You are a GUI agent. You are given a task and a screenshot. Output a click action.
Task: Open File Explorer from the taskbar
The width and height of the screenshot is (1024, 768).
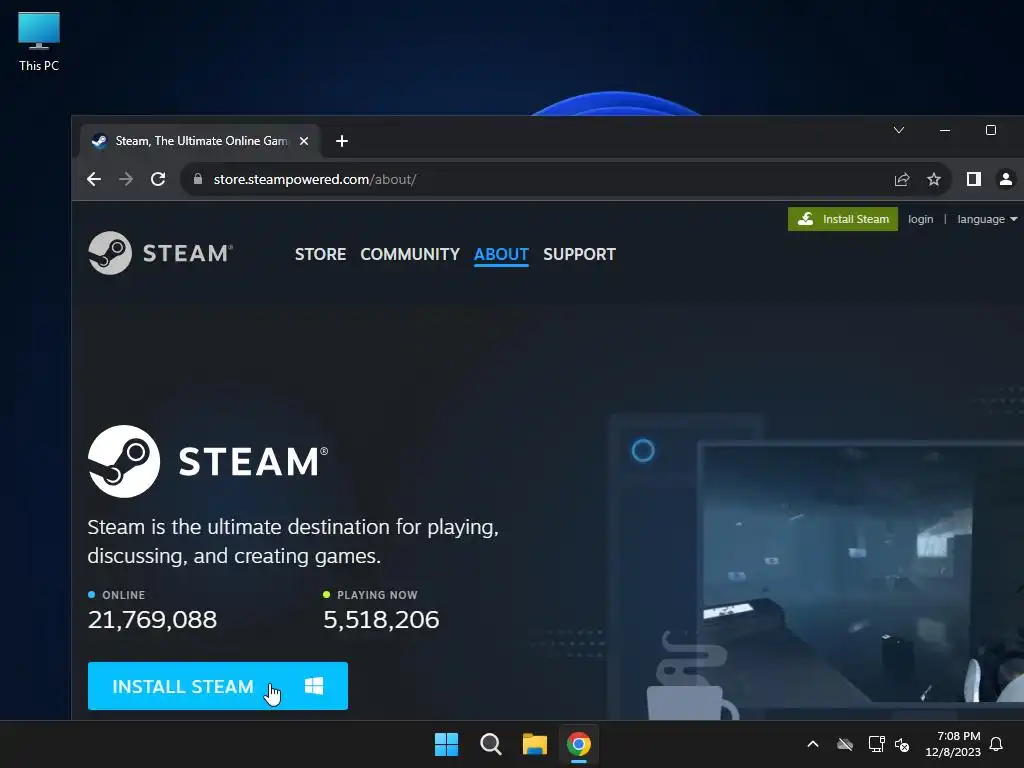point(535,744)
